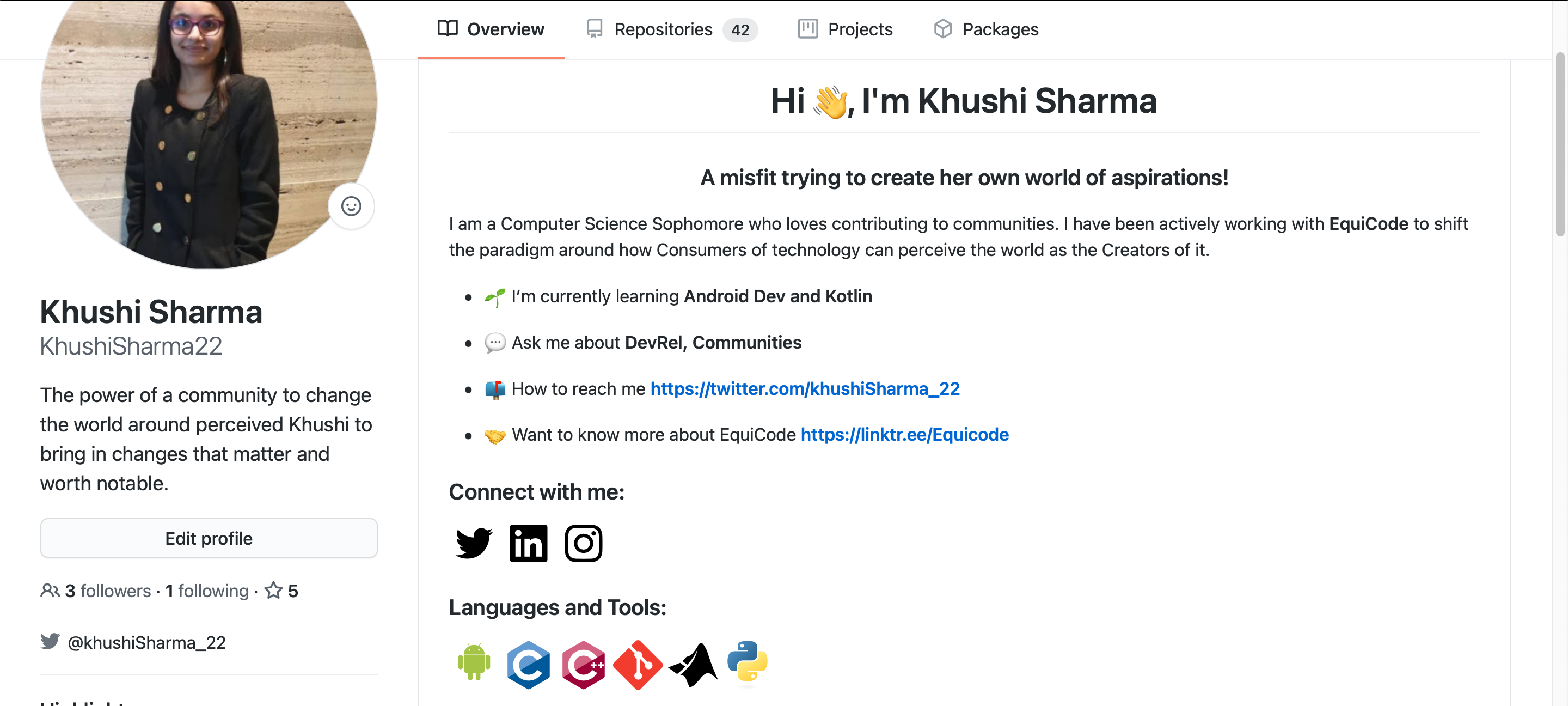Click the followers count badge

(95, 590)
